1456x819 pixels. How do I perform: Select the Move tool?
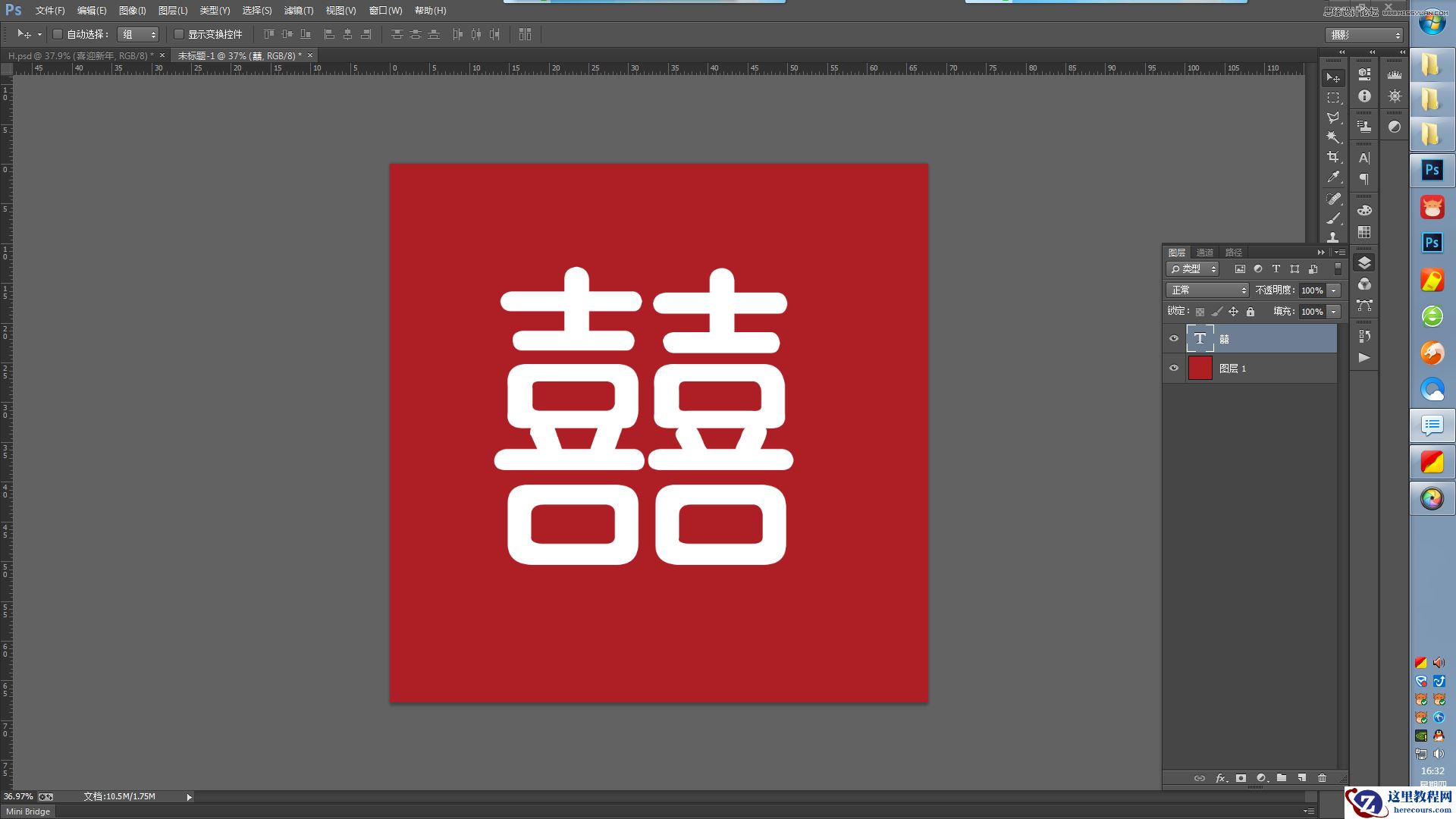[1332, 77]
